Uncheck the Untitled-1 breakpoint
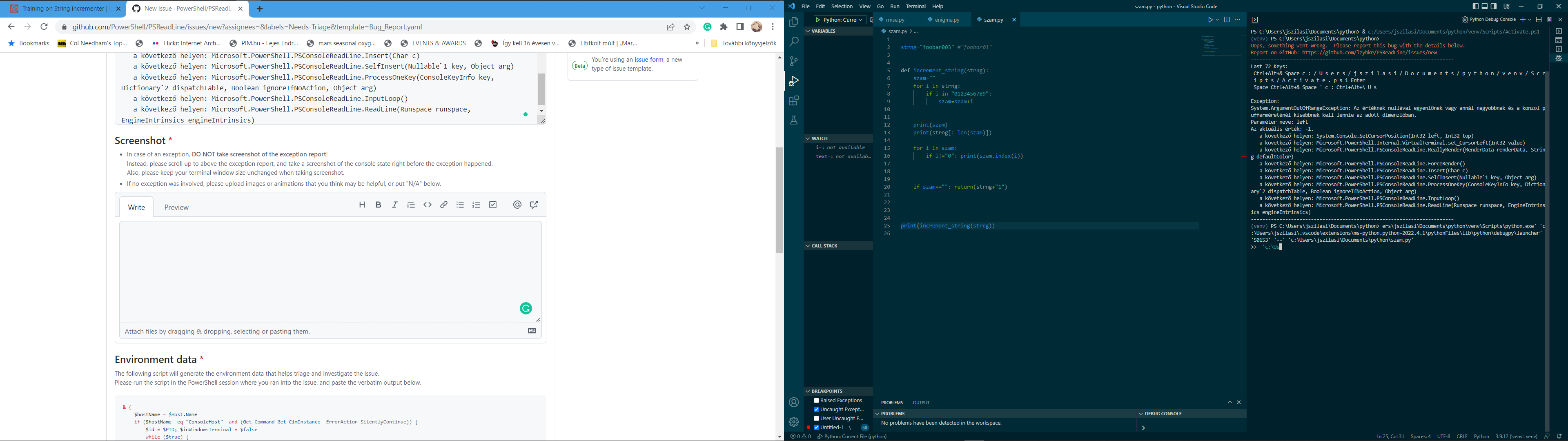The image size is (1568, 441). pos(817,428)
